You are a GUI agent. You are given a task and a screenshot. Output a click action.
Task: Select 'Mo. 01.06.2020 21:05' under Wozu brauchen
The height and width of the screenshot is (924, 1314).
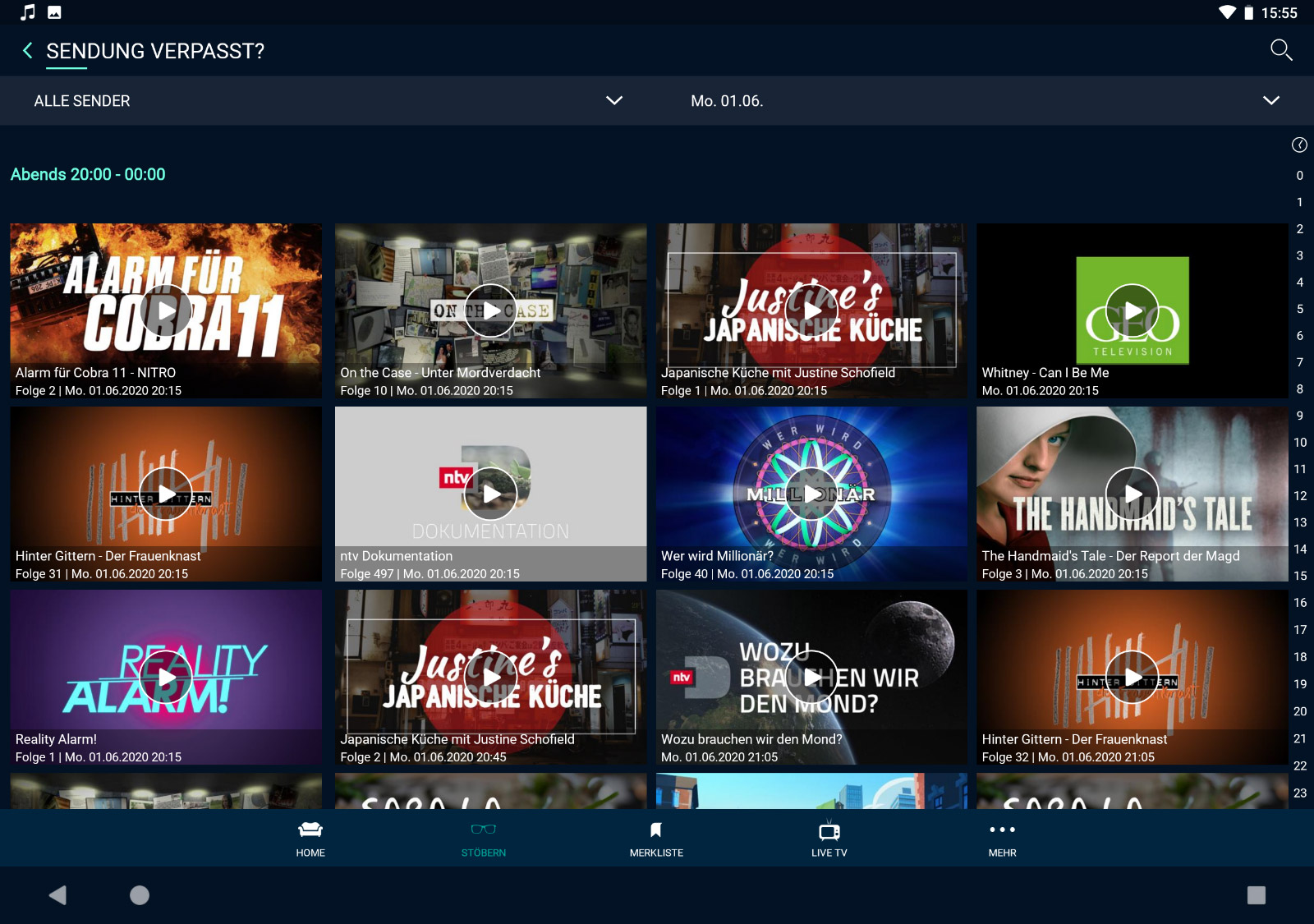pyautogui.click(x=719, y=757)
